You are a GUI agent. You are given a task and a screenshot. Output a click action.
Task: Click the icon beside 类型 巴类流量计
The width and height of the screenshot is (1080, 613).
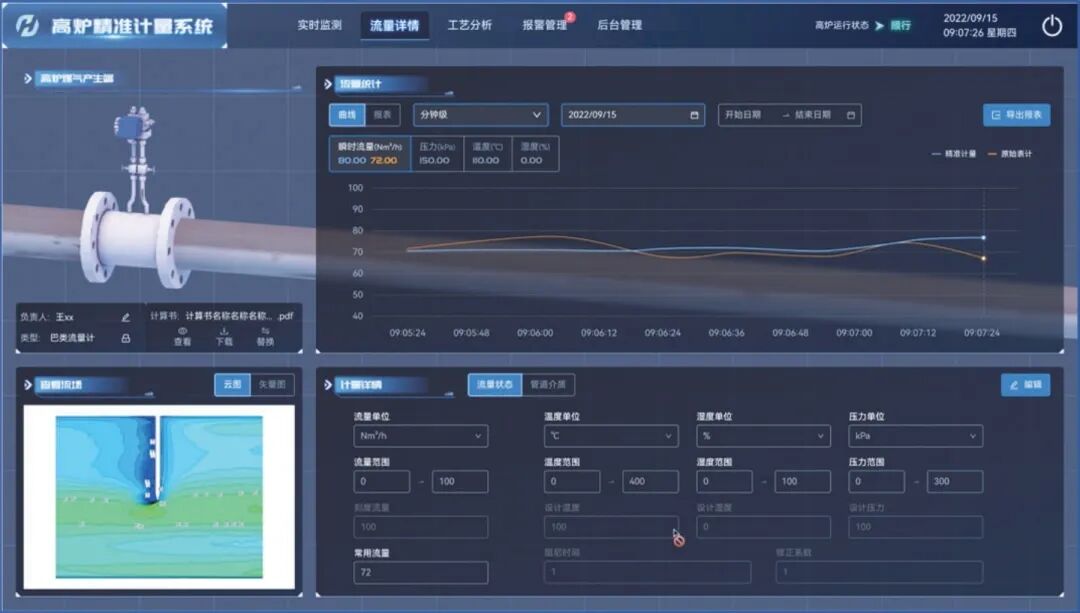[127, 337]
